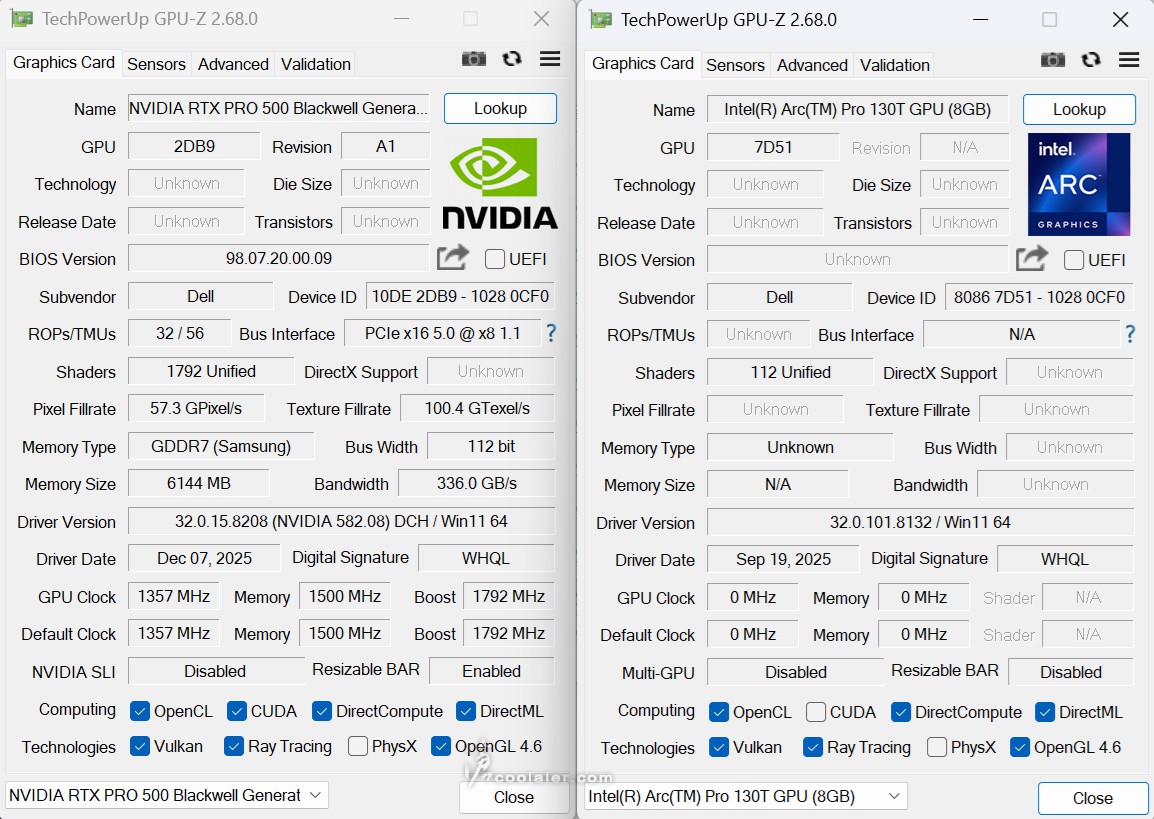1154x819 pixels.
Task: Switch to Sensors tab in Intel window
Action: pyautogui.click(x=735, y=65)
